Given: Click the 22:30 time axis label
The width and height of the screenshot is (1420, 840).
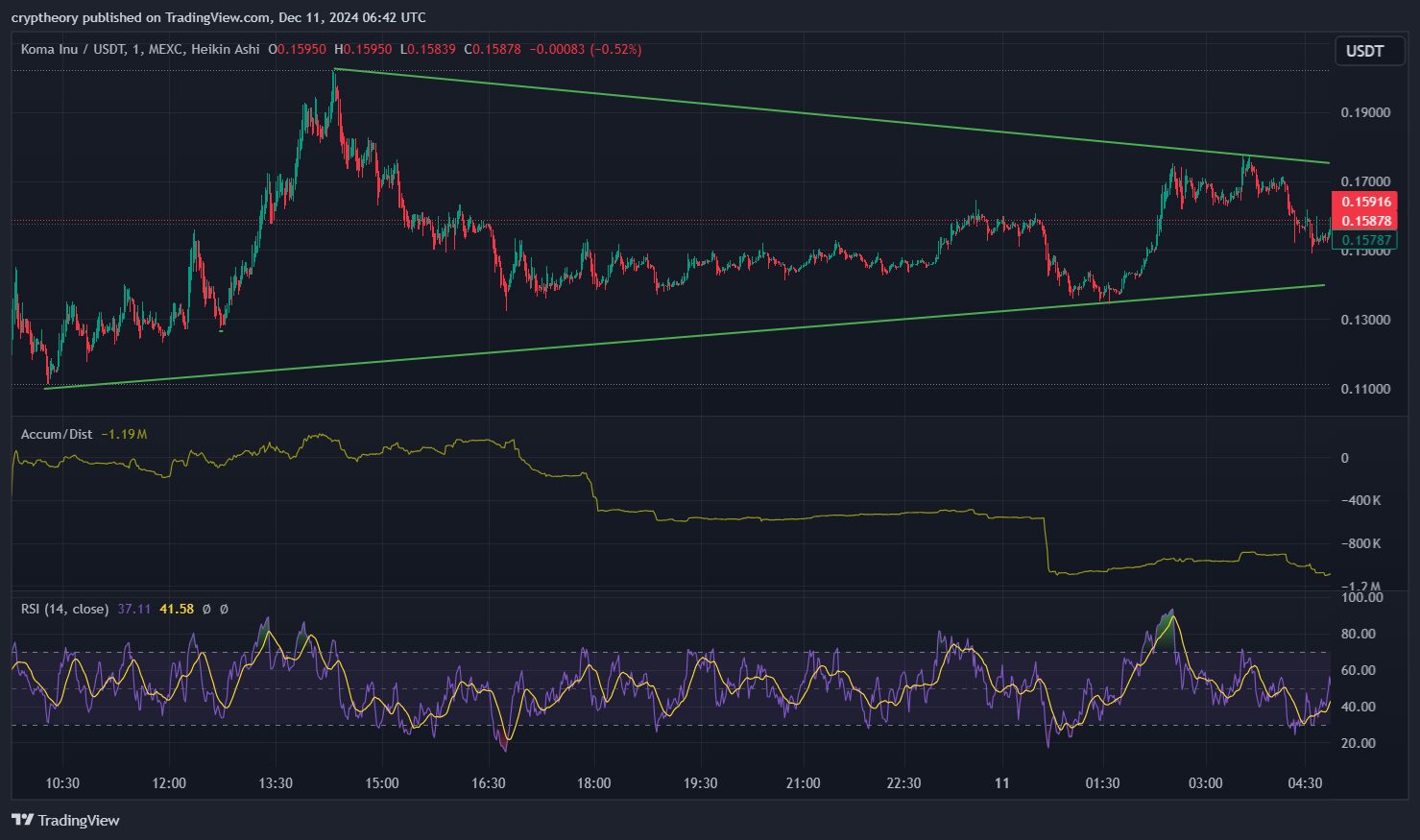Looking at the screenshot, I should 903,783.
